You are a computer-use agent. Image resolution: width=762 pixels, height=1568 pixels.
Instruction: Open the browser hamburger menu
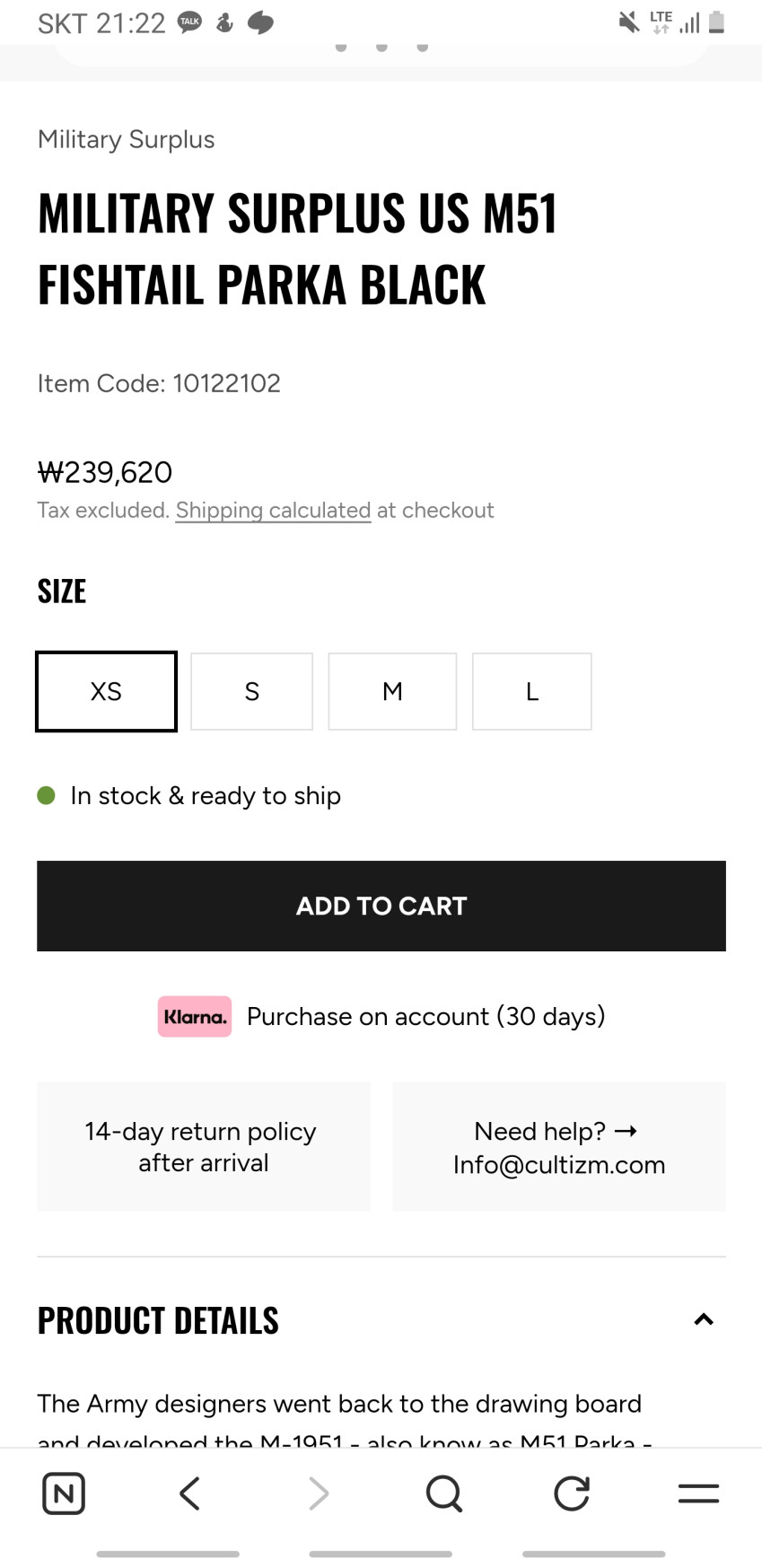click(698, 1494)
